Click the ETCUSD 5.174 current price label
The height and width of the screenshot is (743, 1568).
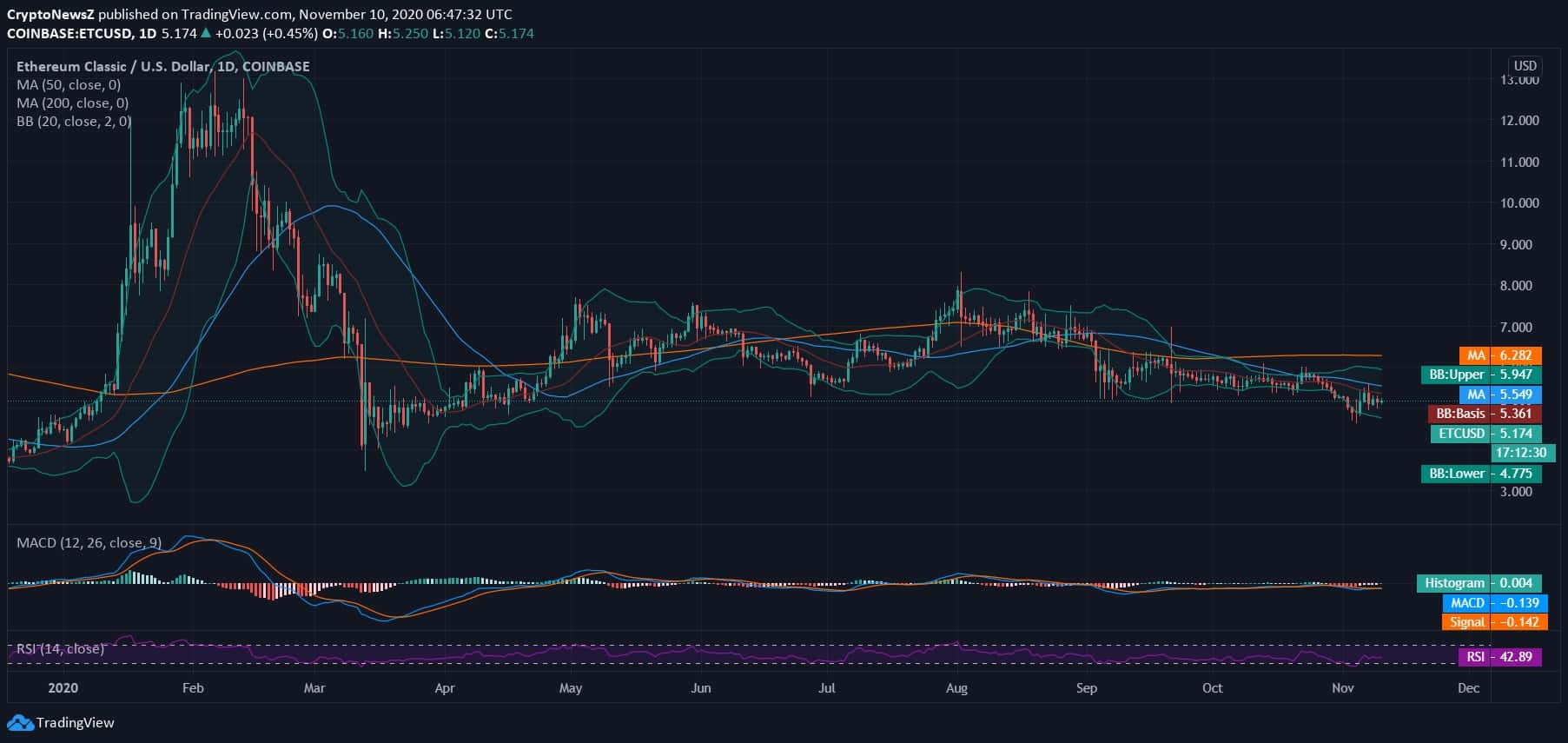[1485, 434]
